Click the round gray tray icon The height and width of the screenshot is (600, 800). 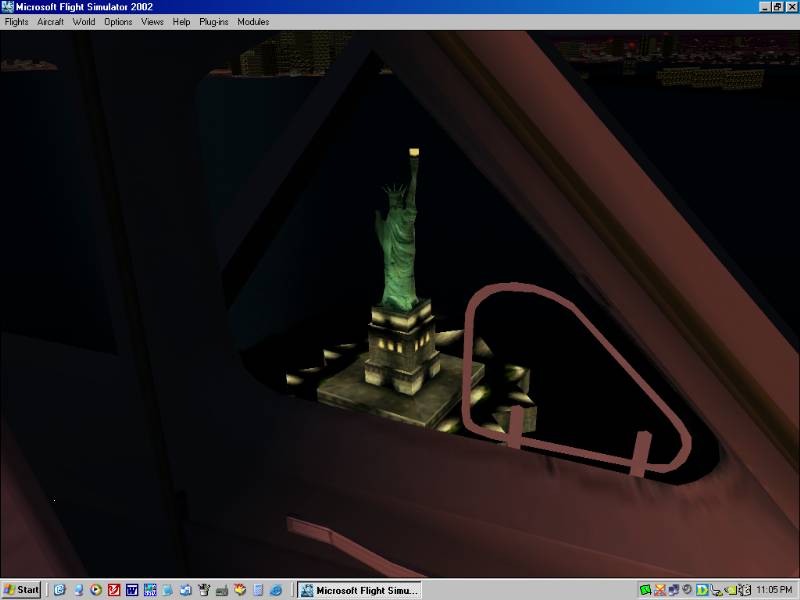coord(687,589)
